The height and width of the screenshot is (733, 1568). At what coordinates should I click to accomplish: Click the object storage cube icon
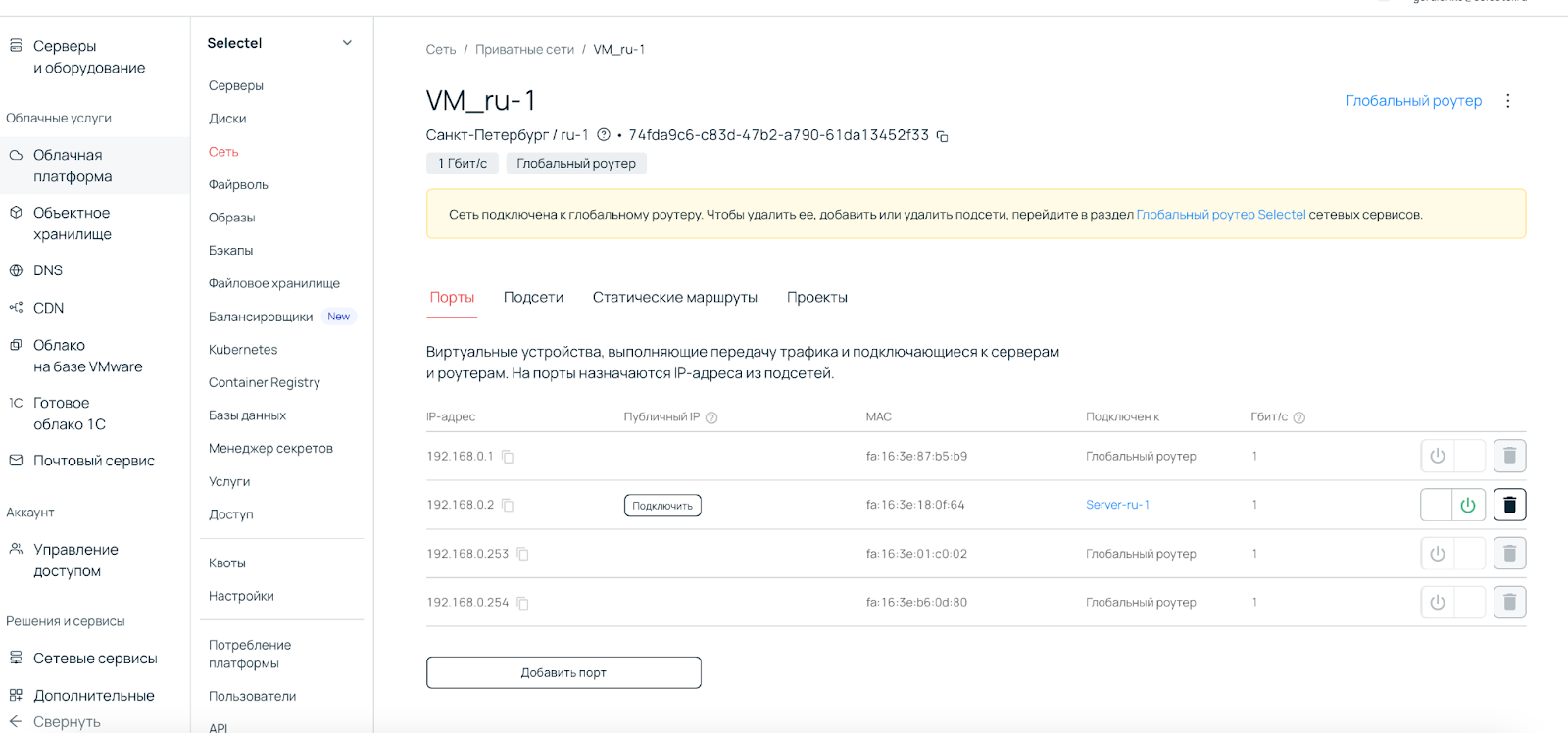(x=16, y=212)
